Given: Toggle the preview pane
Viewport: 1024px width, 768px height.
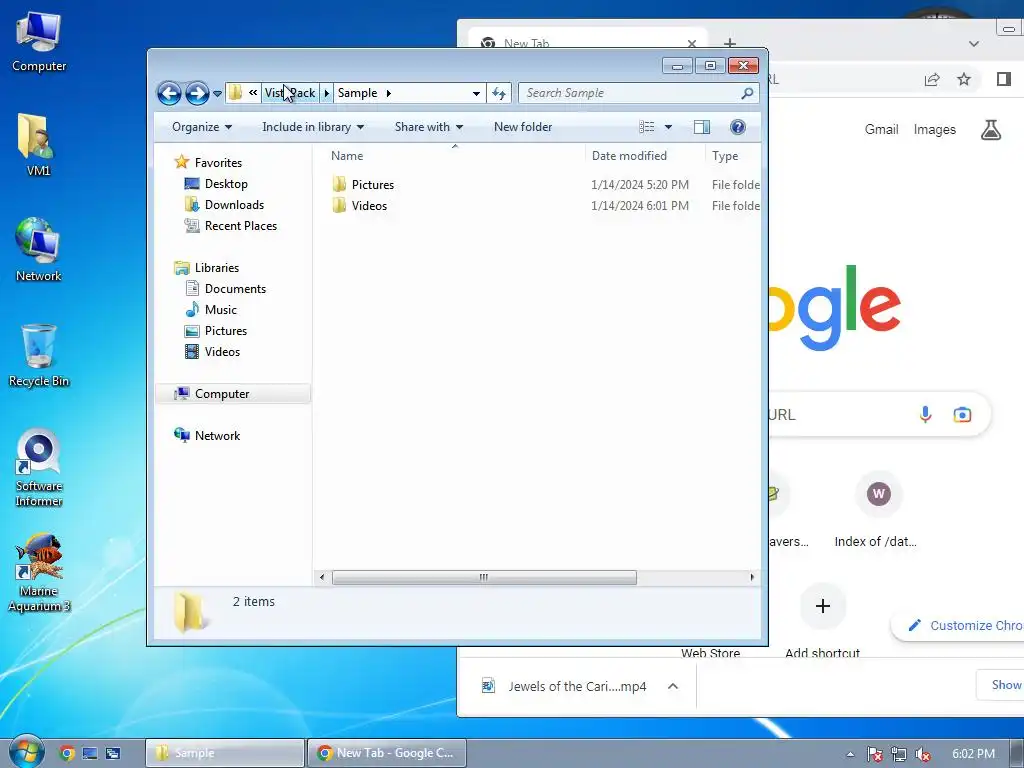Looking at the screenshot, I should tap(702, 127).
